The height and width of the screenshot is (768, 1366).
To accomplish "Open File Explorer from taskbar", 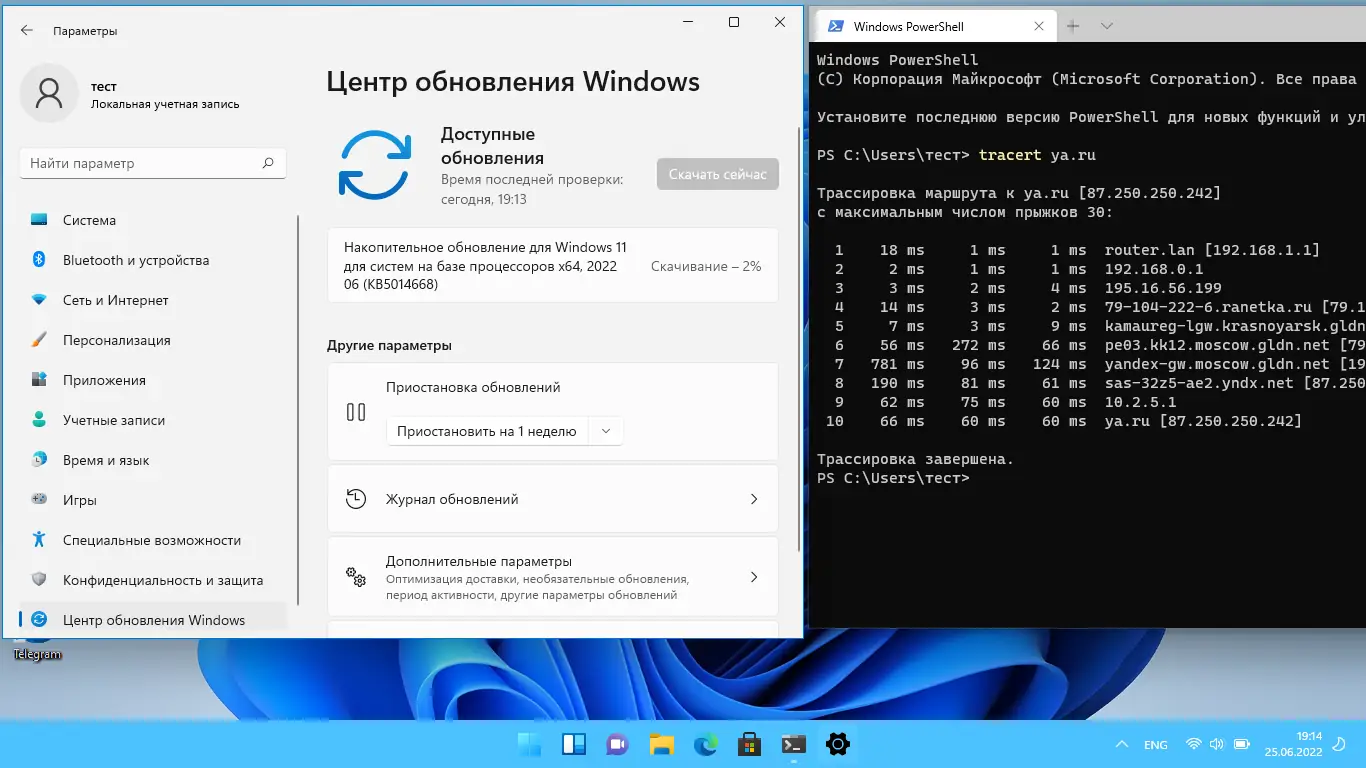I will click(x=662, y=744).
